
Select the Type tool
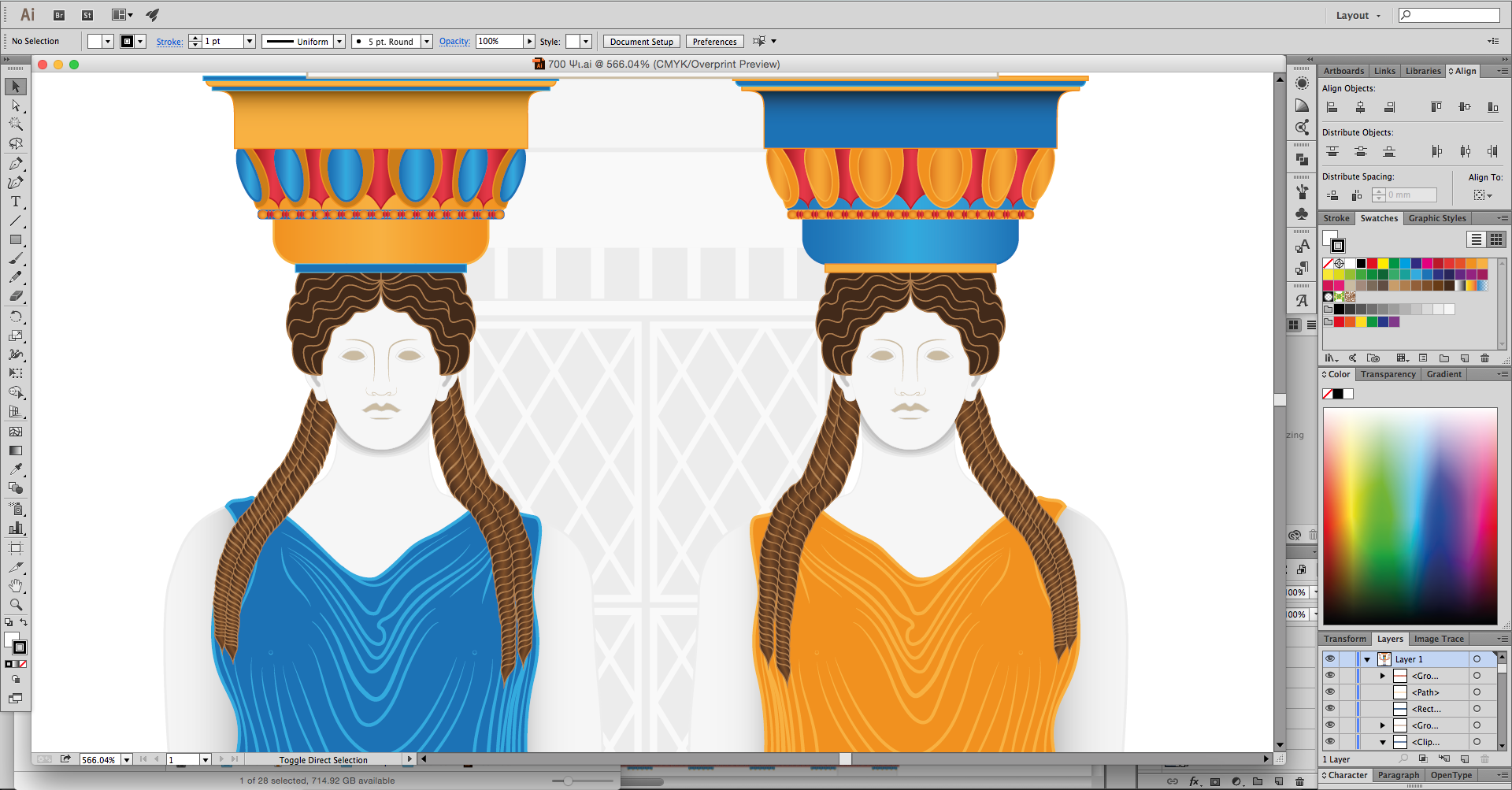tap(16, 202)
